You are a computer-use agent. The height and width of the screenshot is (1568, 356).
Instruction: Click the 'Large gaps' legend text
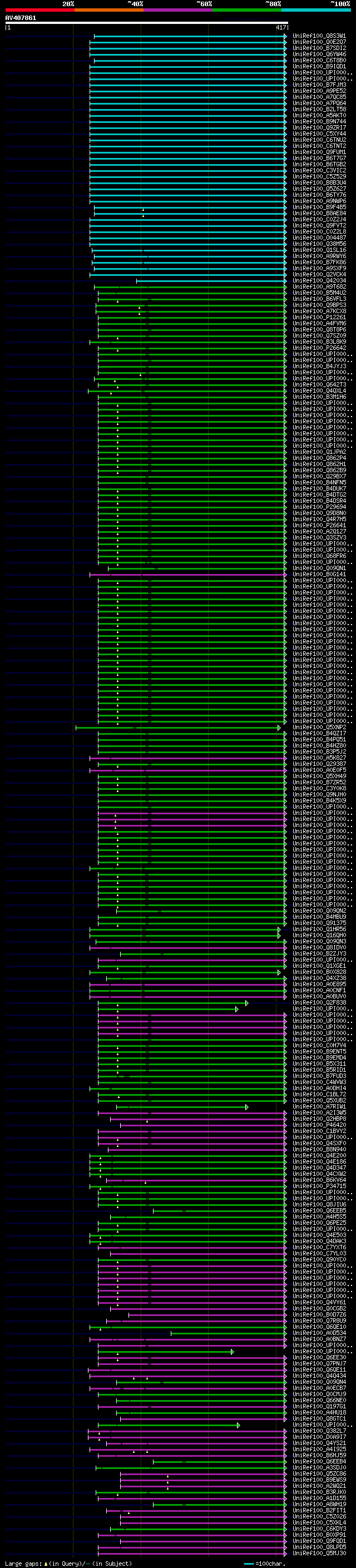[23, 1563]
